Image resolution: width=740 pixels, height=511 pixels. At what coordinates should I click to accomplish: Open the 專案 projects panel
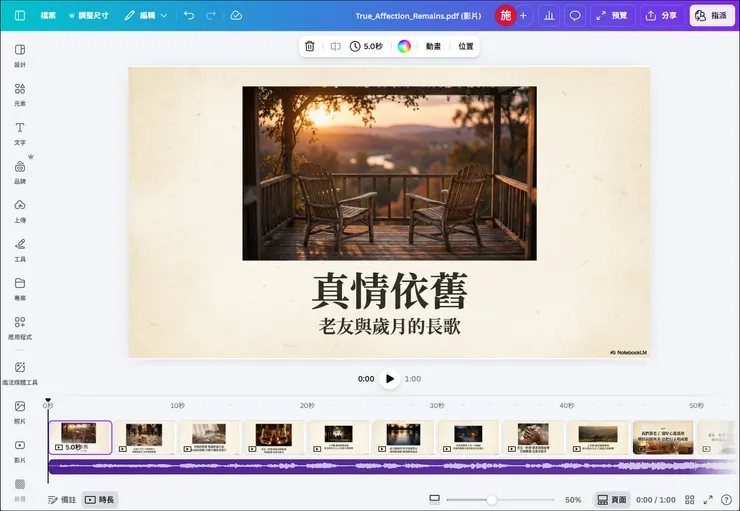(x=20, y=289)
